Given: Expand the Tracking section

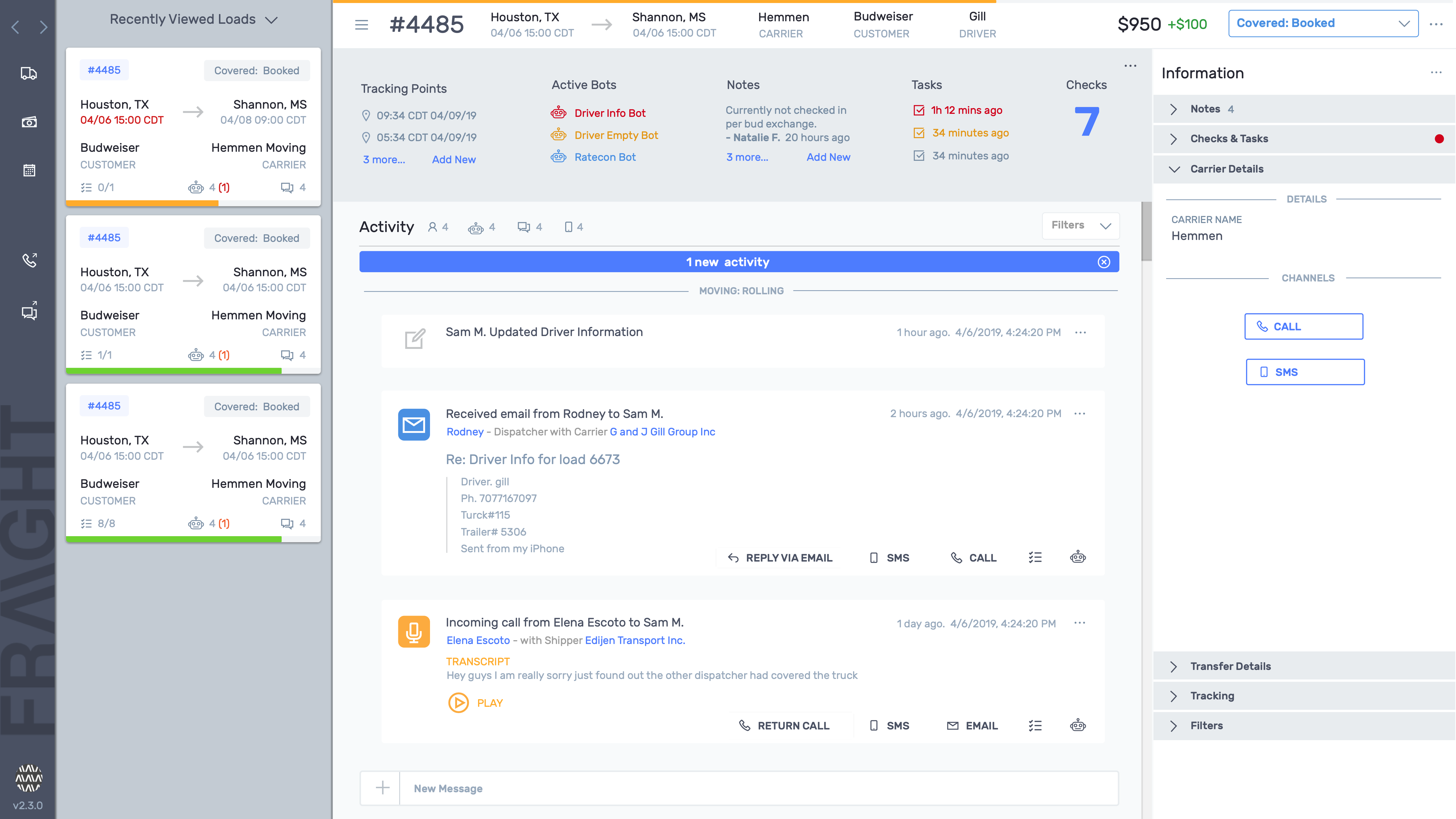Looking at the screenshot, I should [x=1304, y=696].
